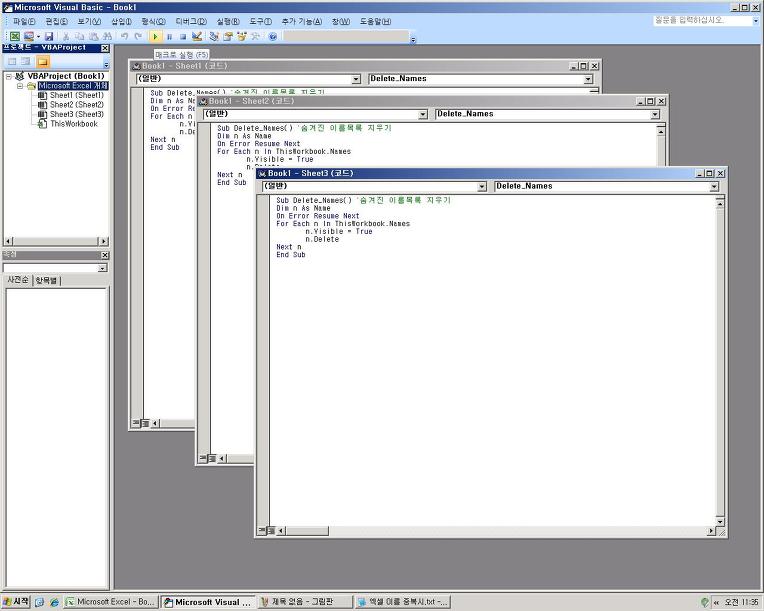Toggle Design Mode icon in toolbar
Screen dimensions: 764x611
tap(197, 36)
